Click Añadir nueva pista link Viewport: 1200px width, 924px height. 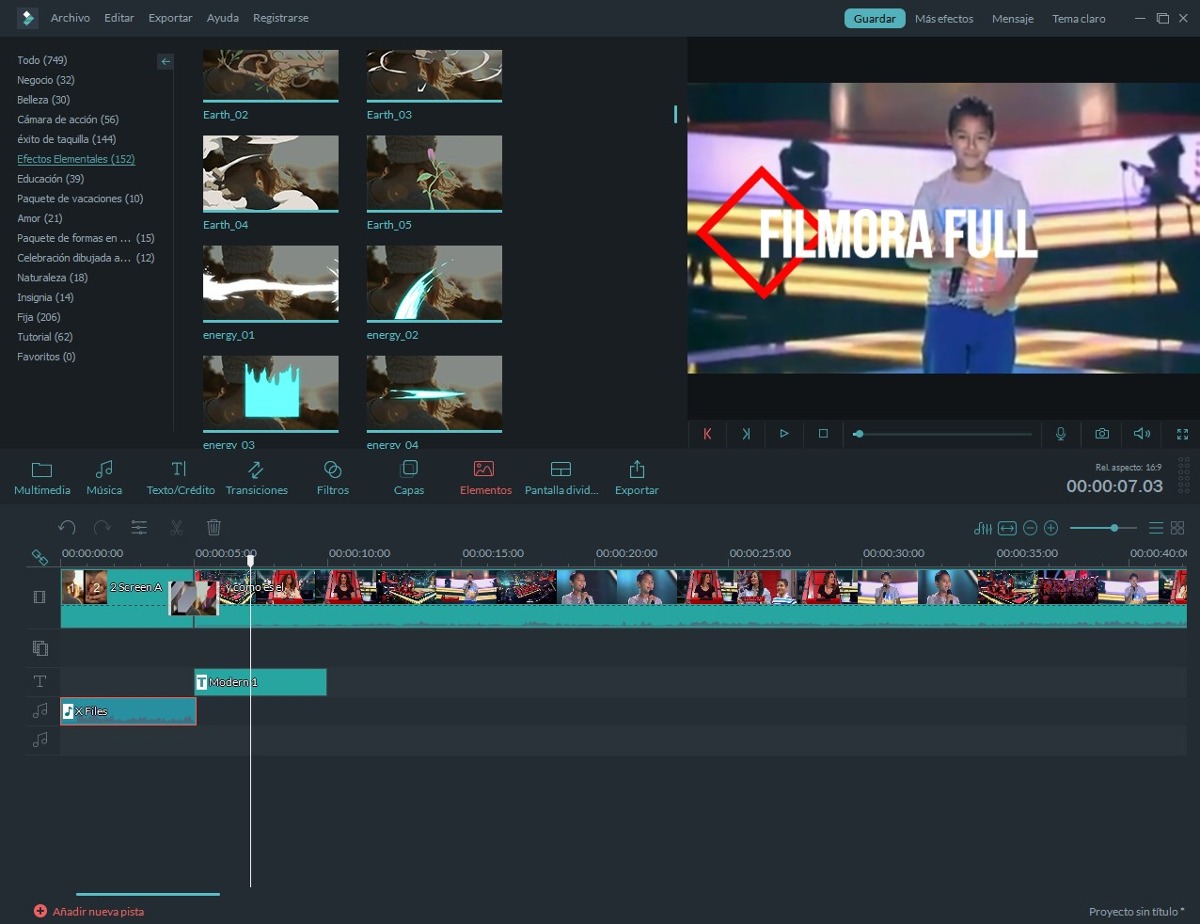pyautogui.click(x=97, y=911)
